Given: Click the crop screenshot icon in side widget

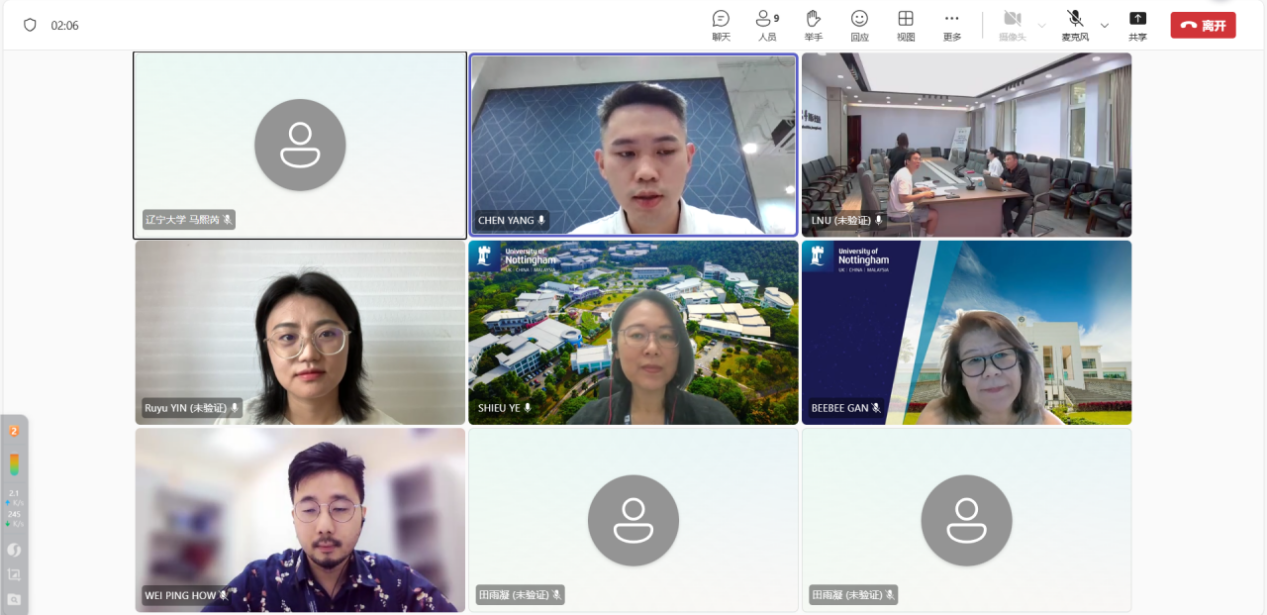Looking at the screenshot, I should pyautogui.click(x=14, y=575).
